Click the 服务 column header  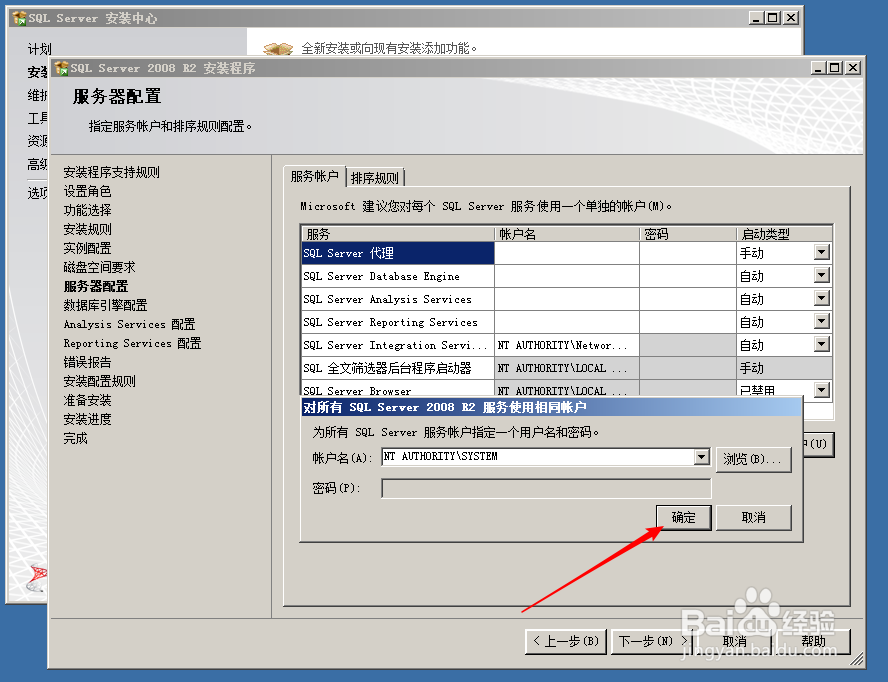(398, 234)
